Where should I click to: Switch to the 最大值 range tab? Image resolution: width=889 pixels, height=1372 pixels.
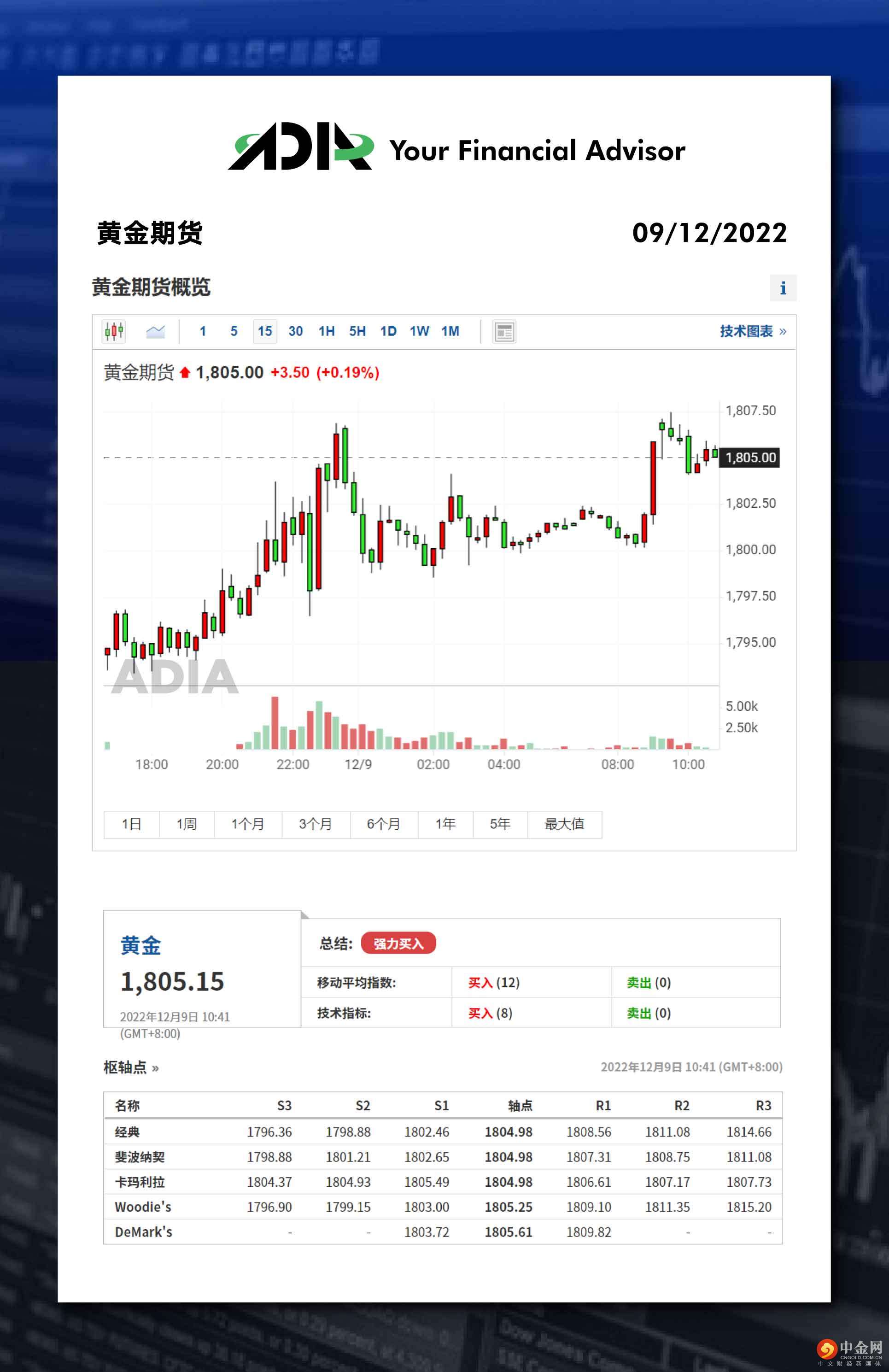[564, 824]
